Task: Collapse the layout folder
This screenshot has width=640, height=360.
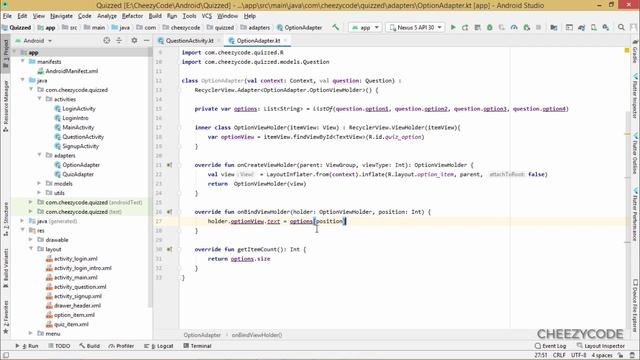Action: pyautogui.click(x=31, y=249)
